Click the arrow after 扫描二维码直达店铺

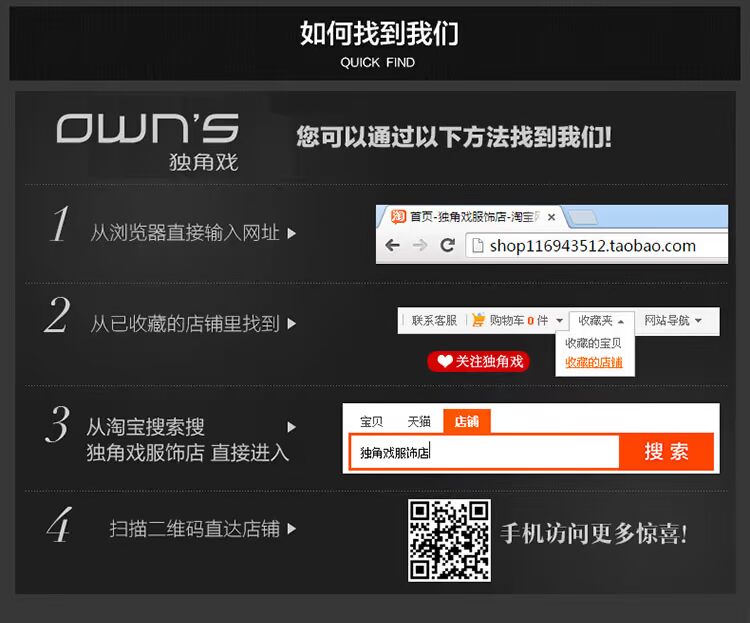click(291, 529)
